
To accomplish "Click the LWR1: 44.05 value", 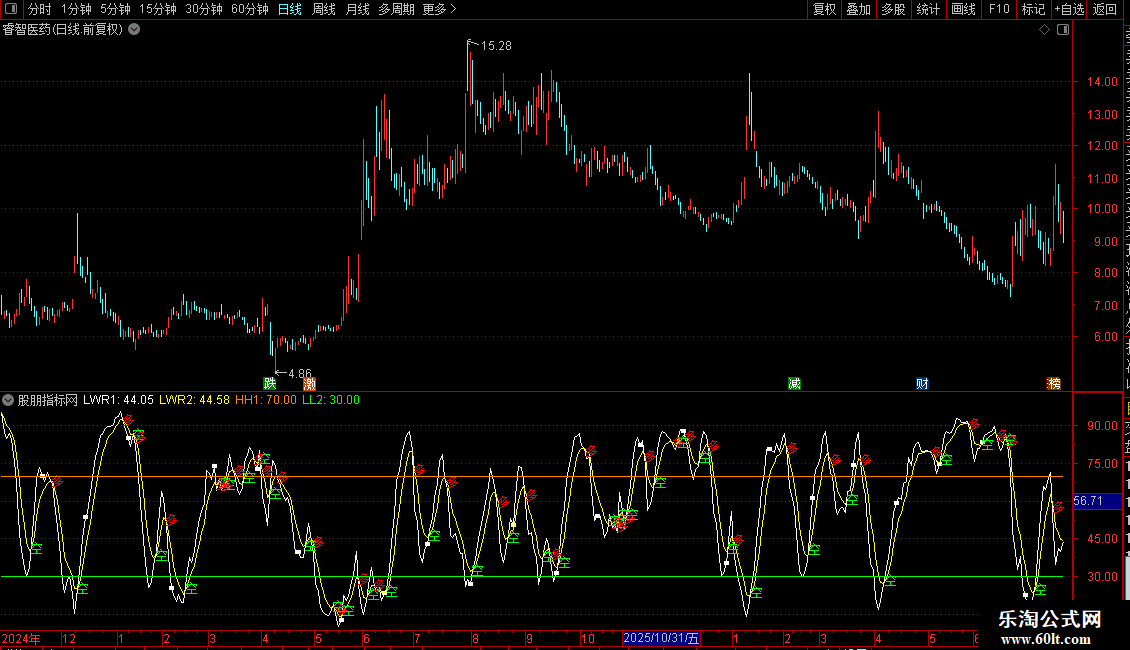I will click(x=118, y=400).
